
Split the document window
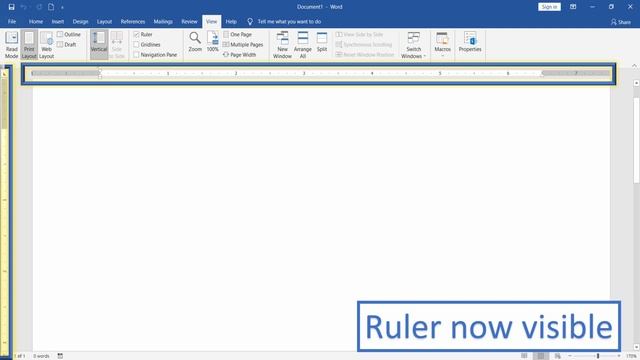click(322, 42)
